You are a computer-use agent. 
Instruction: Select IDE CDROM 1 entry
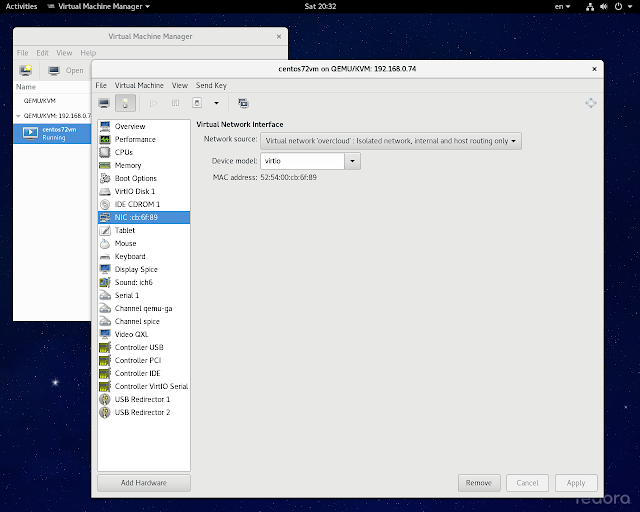pyautogui.click(x=144, y=204)
